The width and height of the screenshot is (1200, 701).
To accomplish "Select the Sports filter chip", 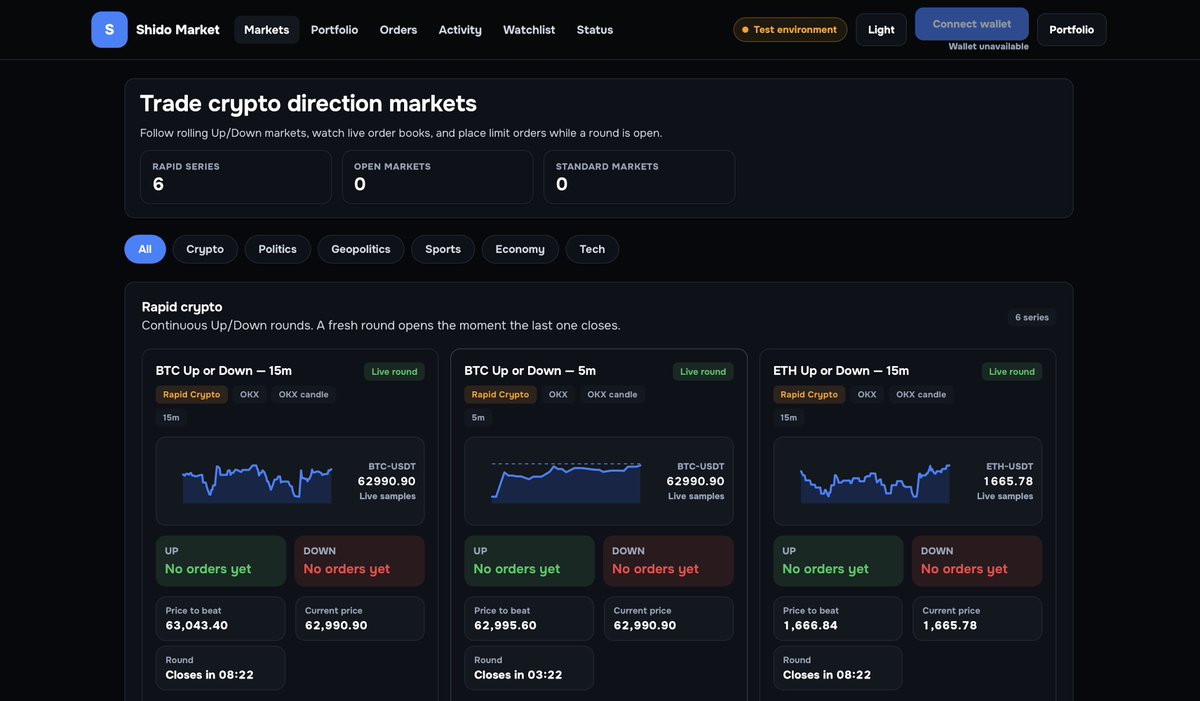I will [x=443, y=249].
